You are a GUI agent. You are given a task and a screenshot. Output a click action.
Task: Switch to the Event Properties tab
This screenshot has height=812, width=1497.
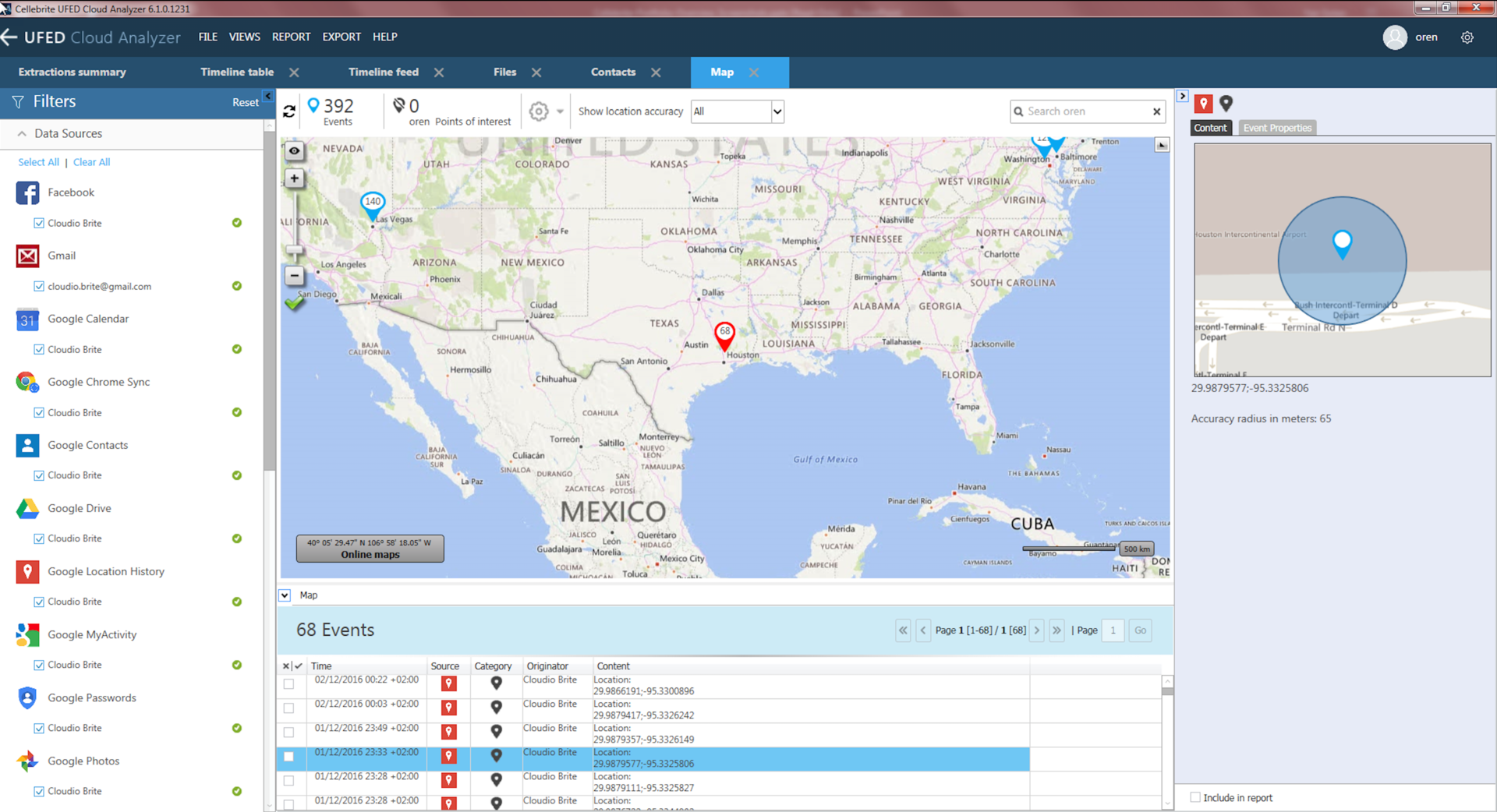click(1276, 127)
